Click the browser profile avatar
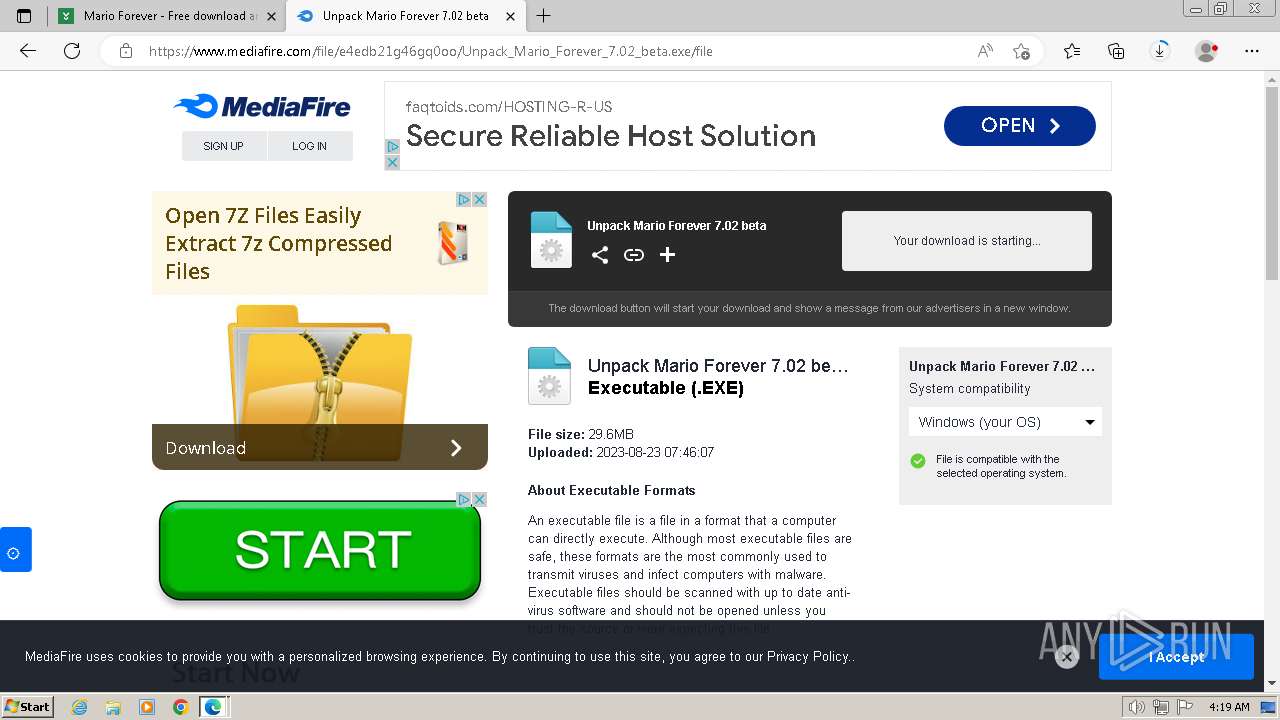1280x720 pixels. (1206, 51)
